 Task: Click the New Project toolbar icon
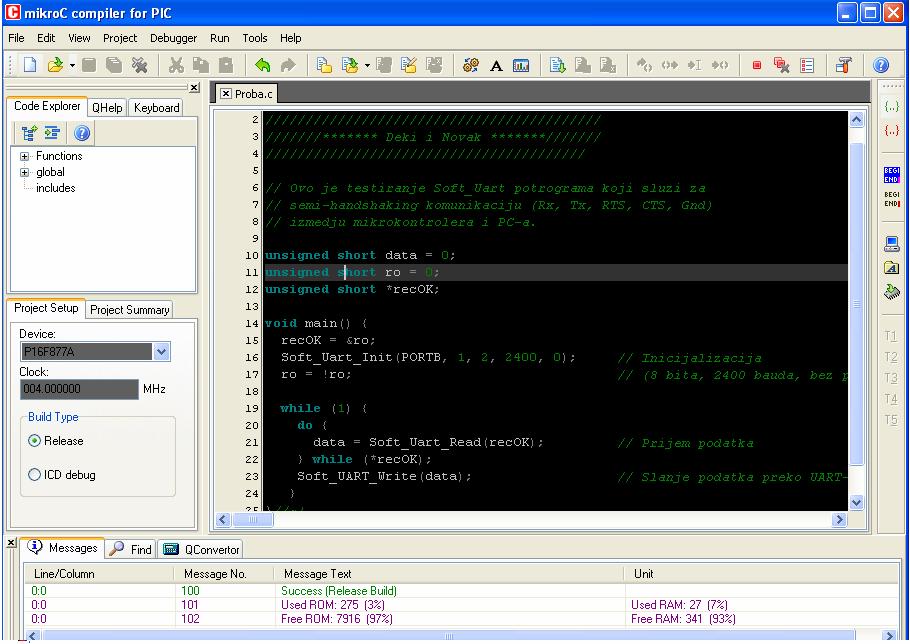point(324,65)
